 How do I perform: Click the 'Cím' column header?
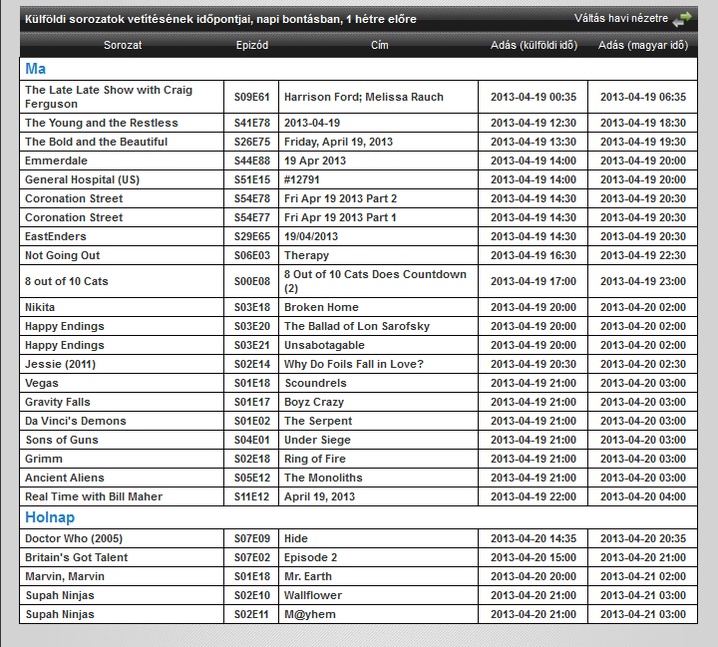379,45
